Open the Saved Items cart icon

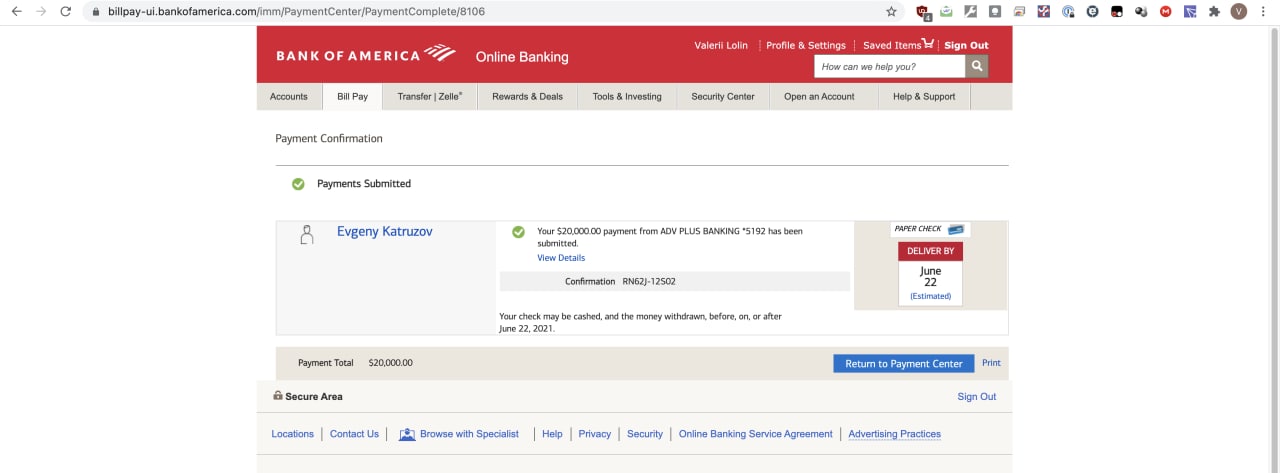coord(929,45)
